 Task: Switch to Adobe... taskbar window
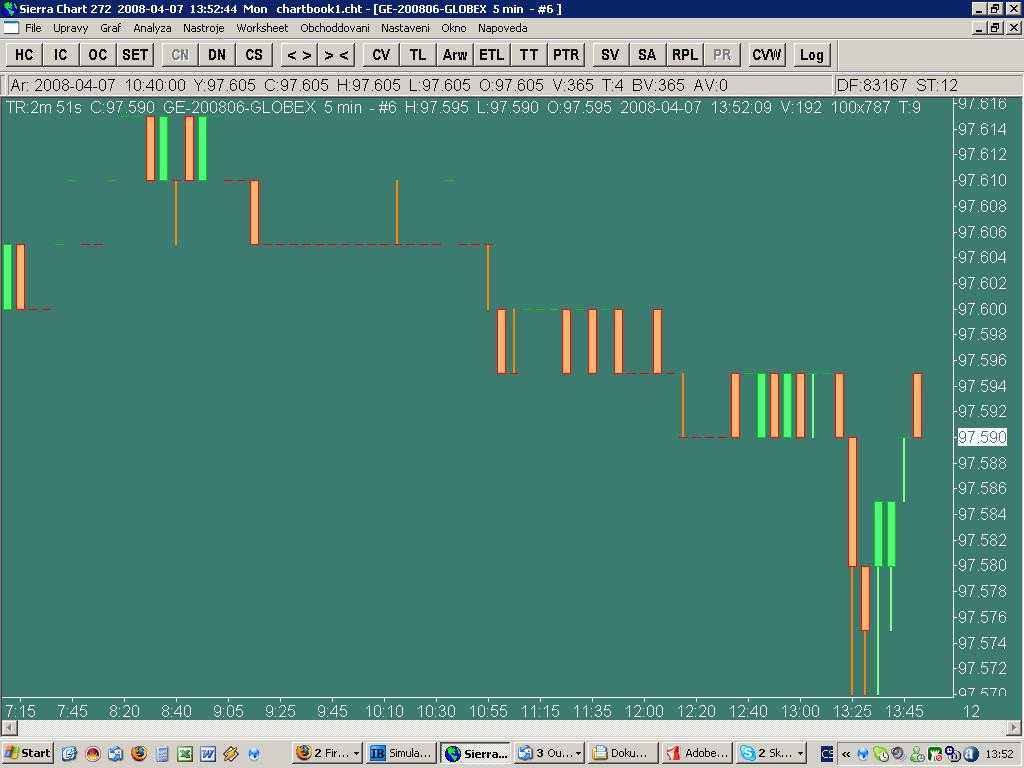pyautogui.click(x=697, y=753)
